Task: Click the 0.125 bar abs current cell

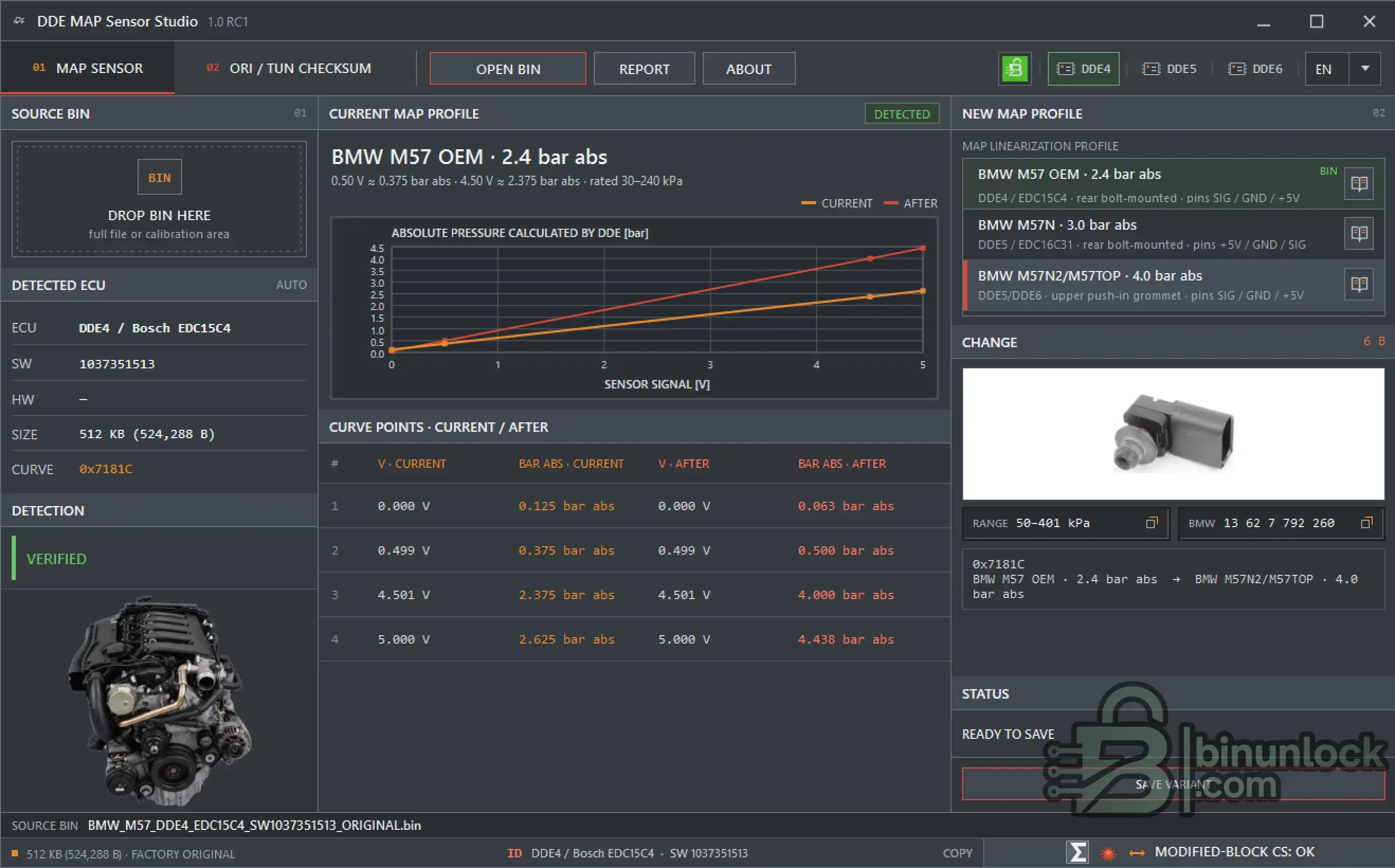Action: point(566,506)
